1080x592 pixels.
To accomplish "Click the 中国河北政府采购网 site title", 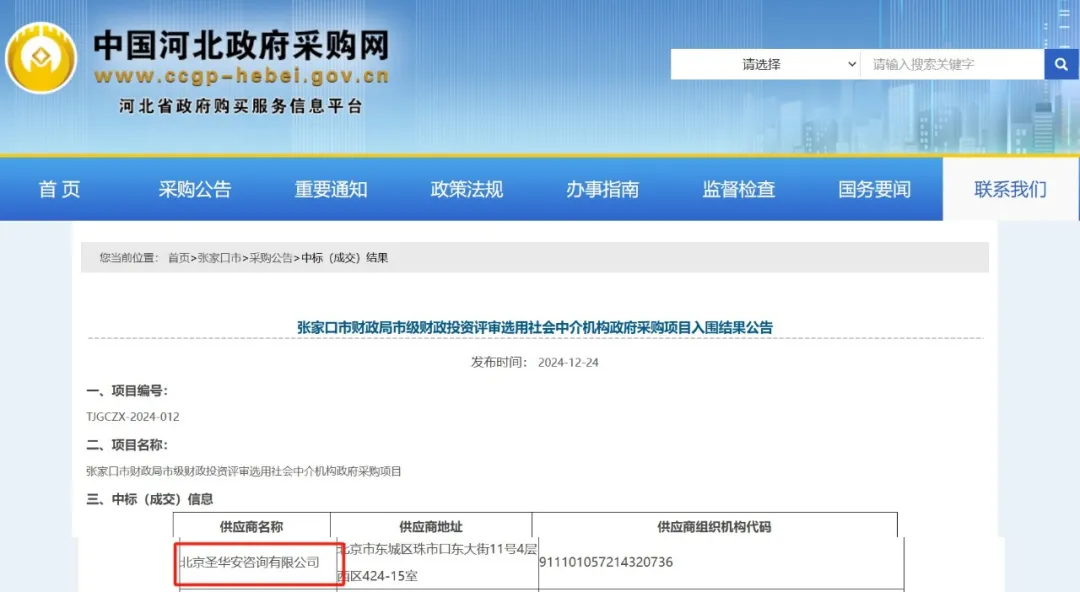I will tap(242, 45).
